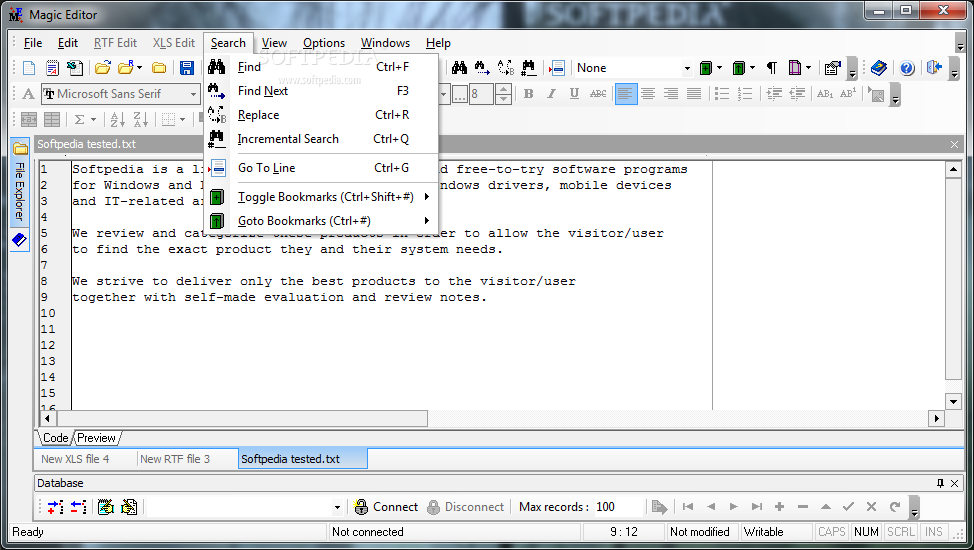Toggle justified text alignment

pos(694,94)
